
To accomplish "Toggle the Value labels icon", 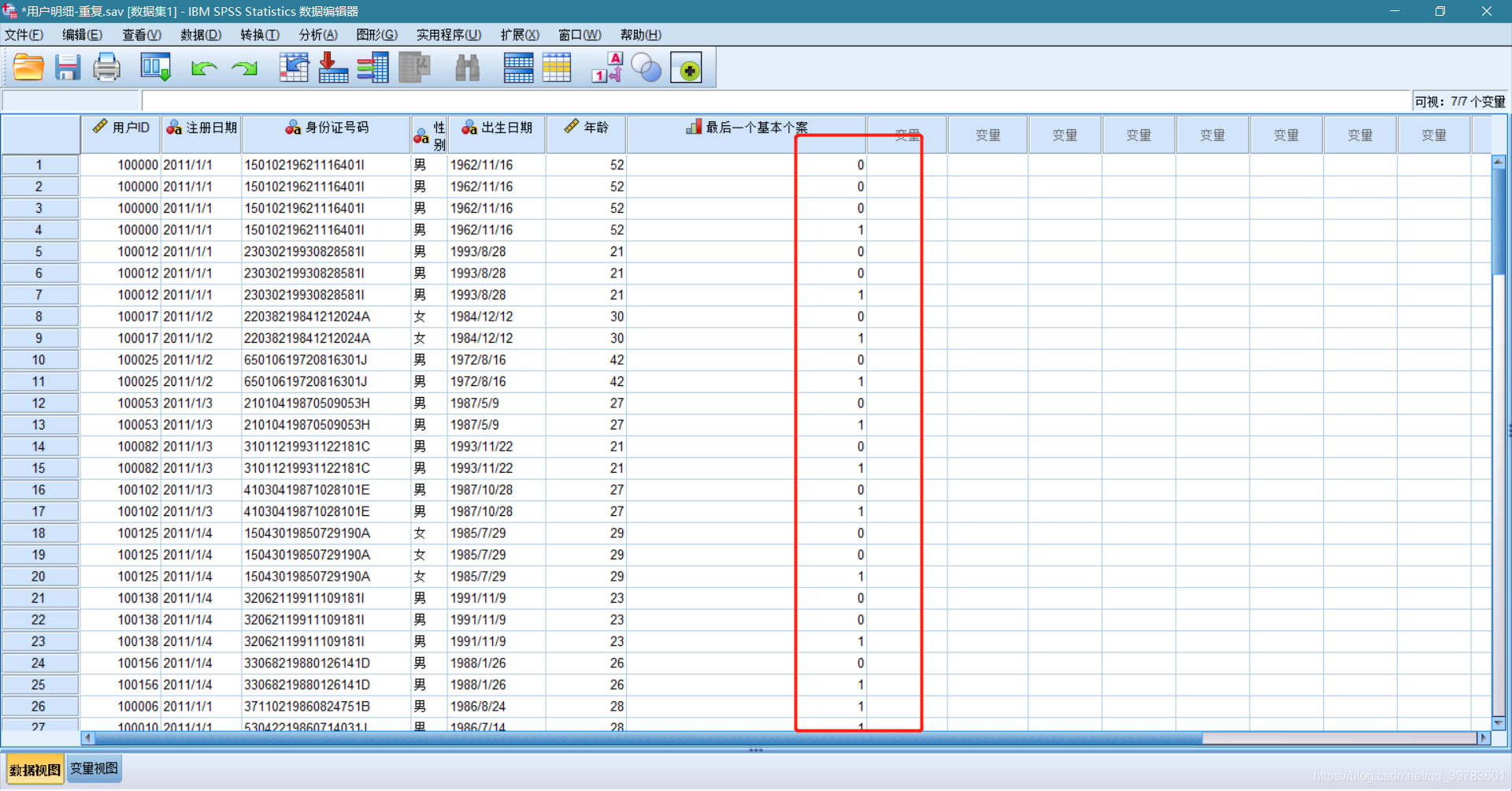I will tap(607, 68).
